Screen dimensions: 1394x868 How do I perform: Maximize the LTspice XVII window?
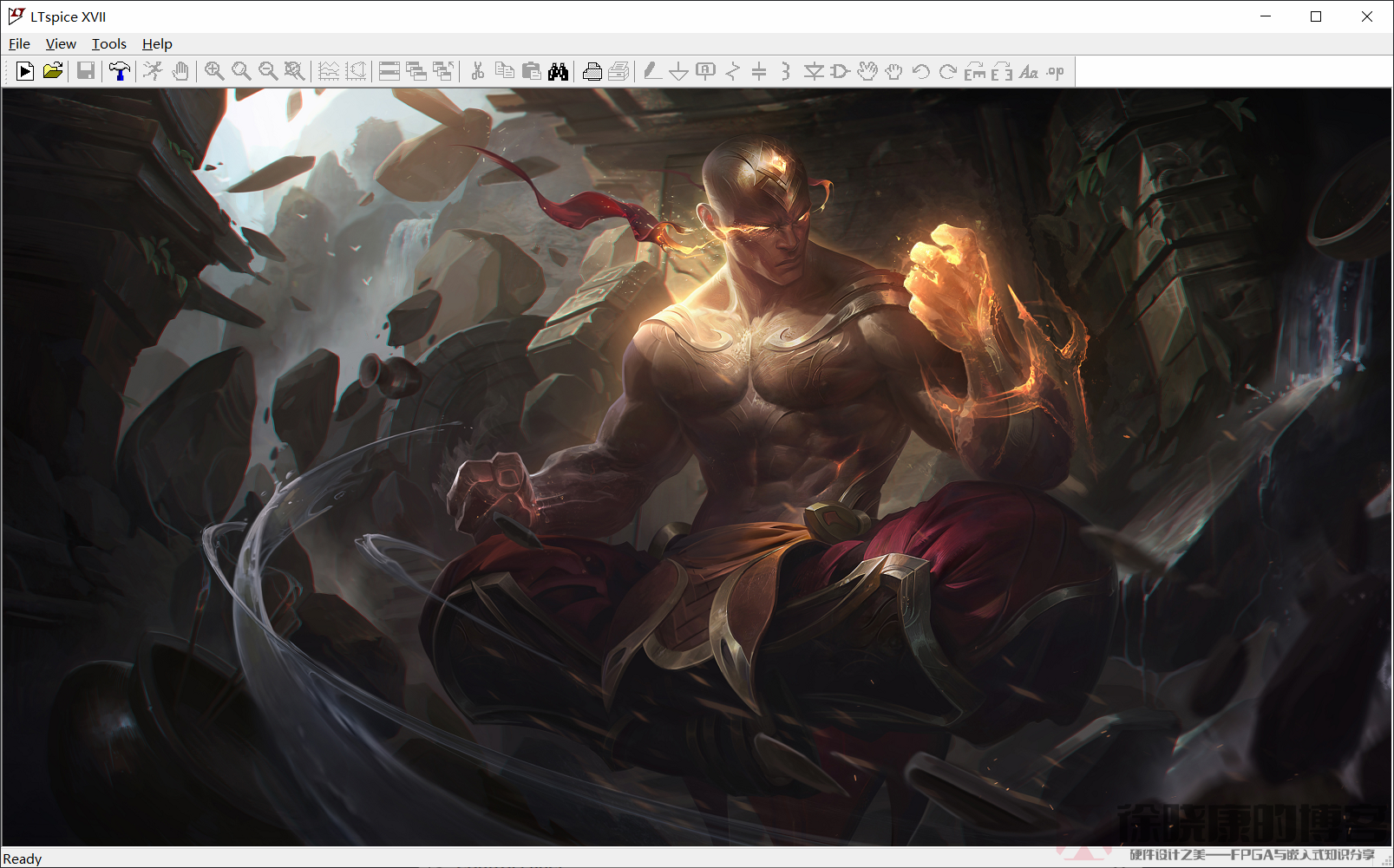(1316, 16)
